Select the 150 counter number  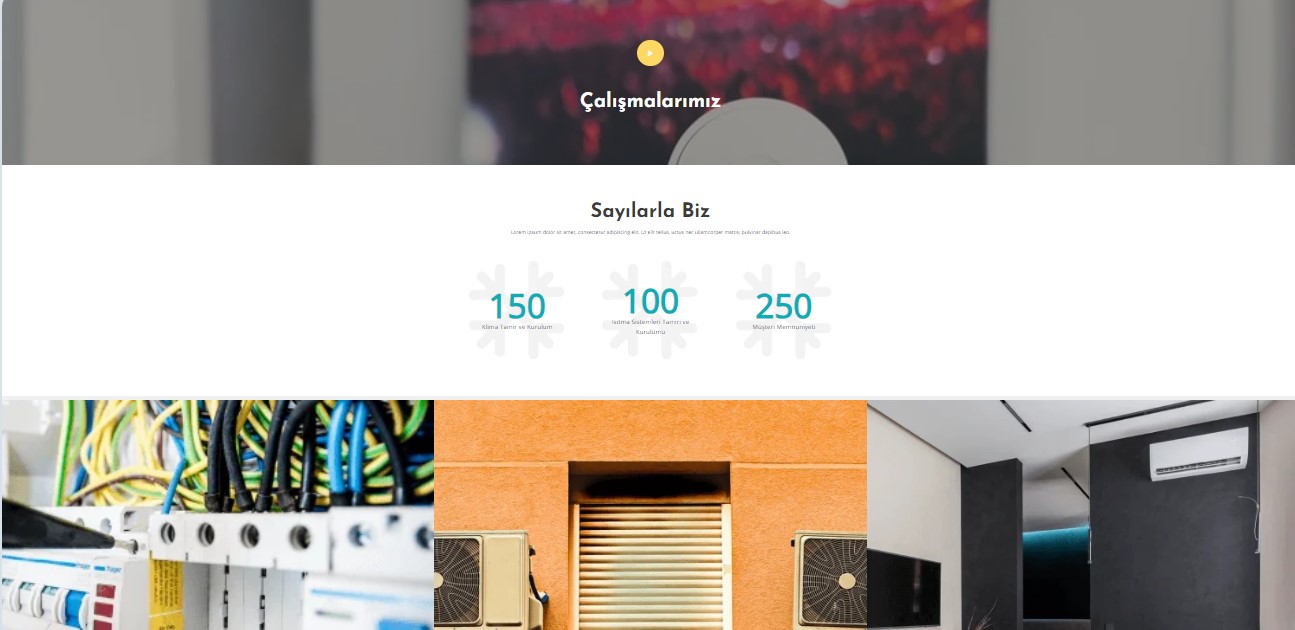517,306
